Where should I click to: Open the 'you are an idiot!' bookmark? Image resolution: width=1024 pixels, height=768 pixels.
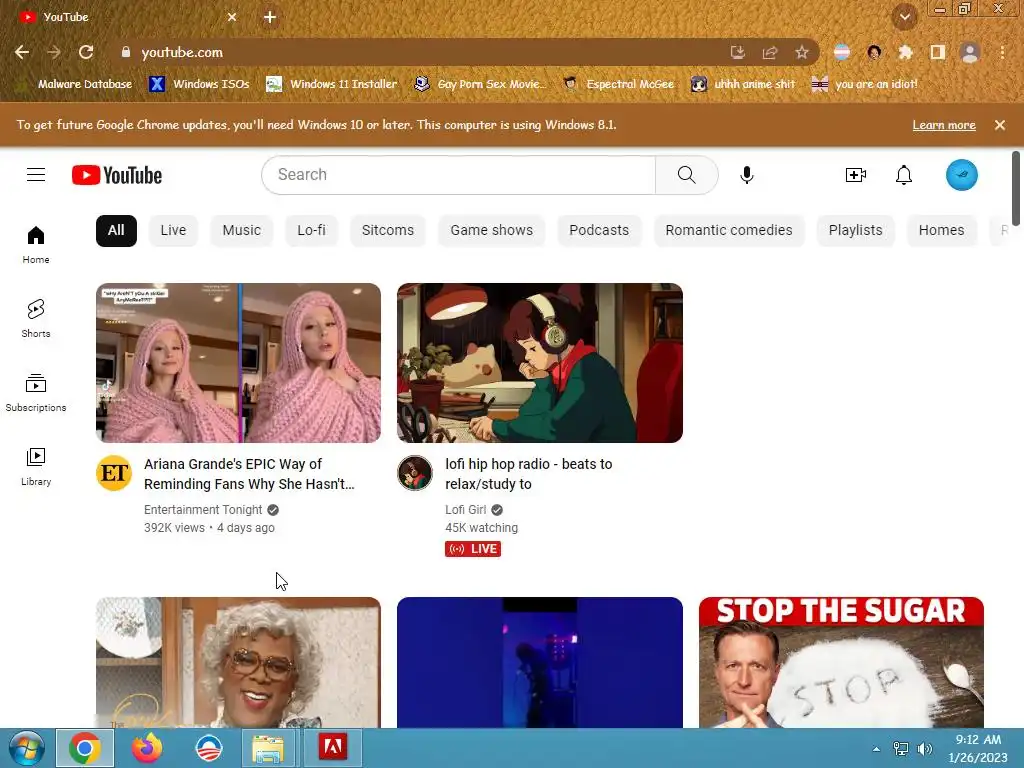[865, 84]
